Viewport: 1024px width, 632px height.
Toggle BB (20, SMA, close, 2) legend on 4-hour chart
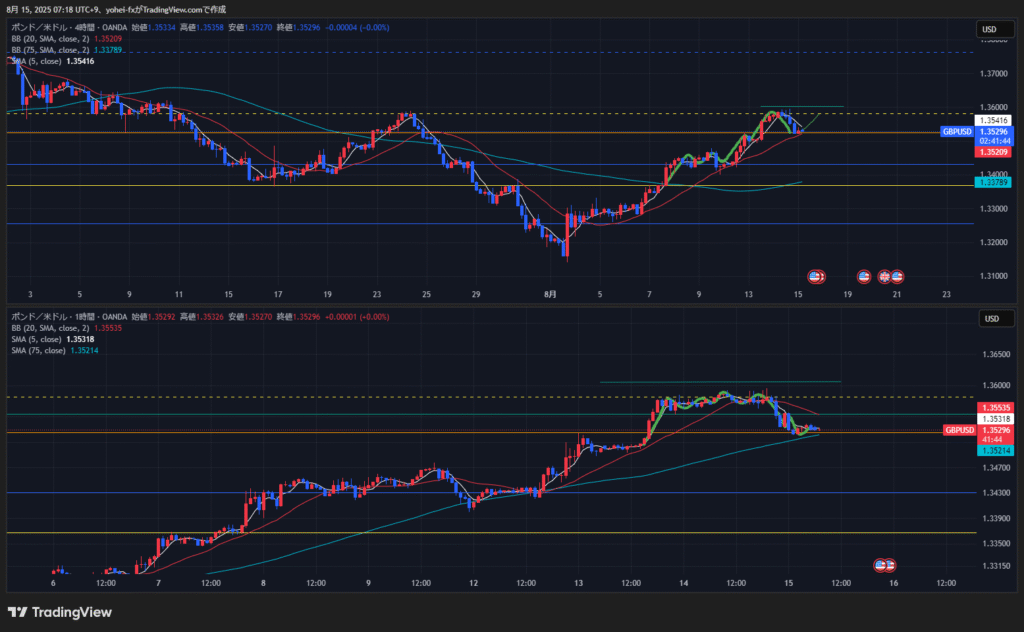pos(52,39)
